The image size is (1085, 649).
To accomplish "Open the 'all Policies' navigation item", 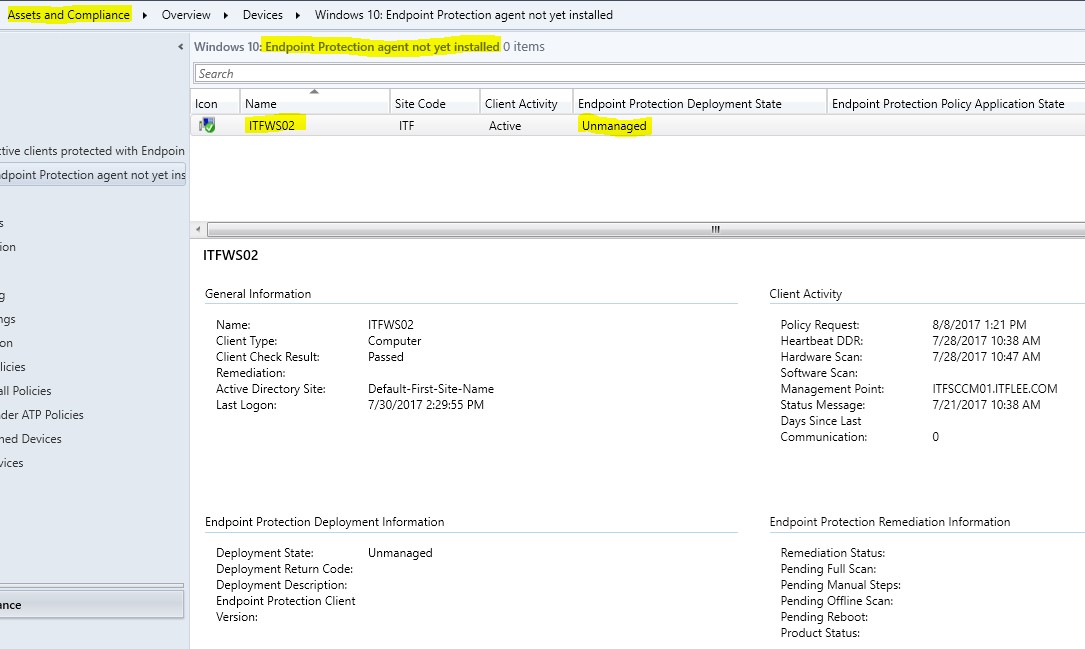I will (26, 391).
